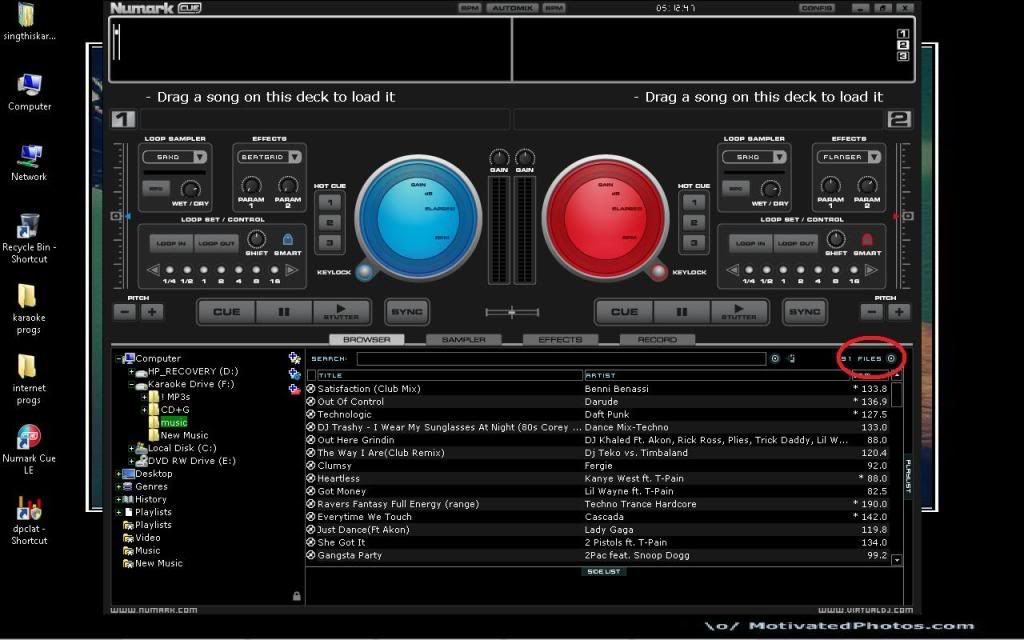1024x640 pixels.
Task: Expand the Local Disk (C:) node
Action: (x=131, y=448)
